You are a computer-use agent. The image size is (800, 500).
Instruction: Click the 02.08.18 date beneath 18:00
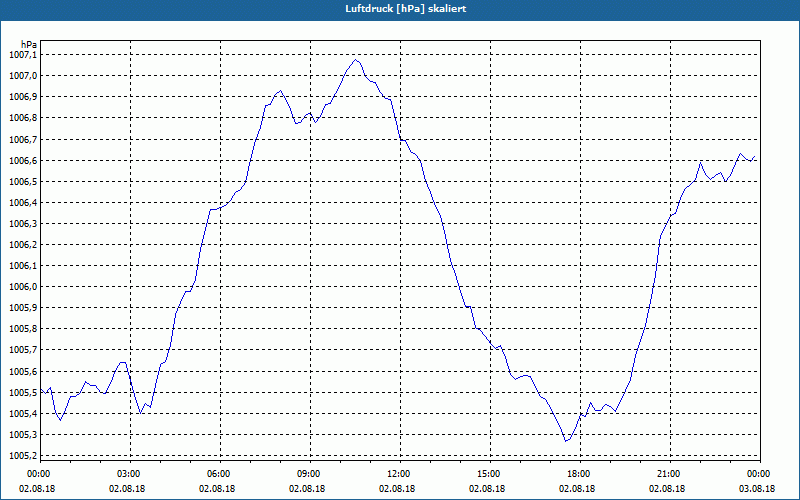(577, 489)
